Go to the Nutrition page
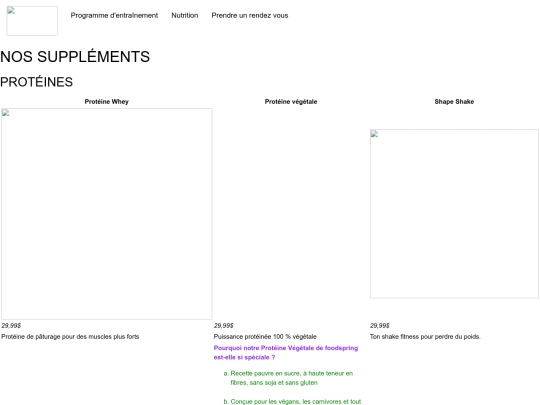The height and width of the screenshot is (405, 540). (185, 15)
